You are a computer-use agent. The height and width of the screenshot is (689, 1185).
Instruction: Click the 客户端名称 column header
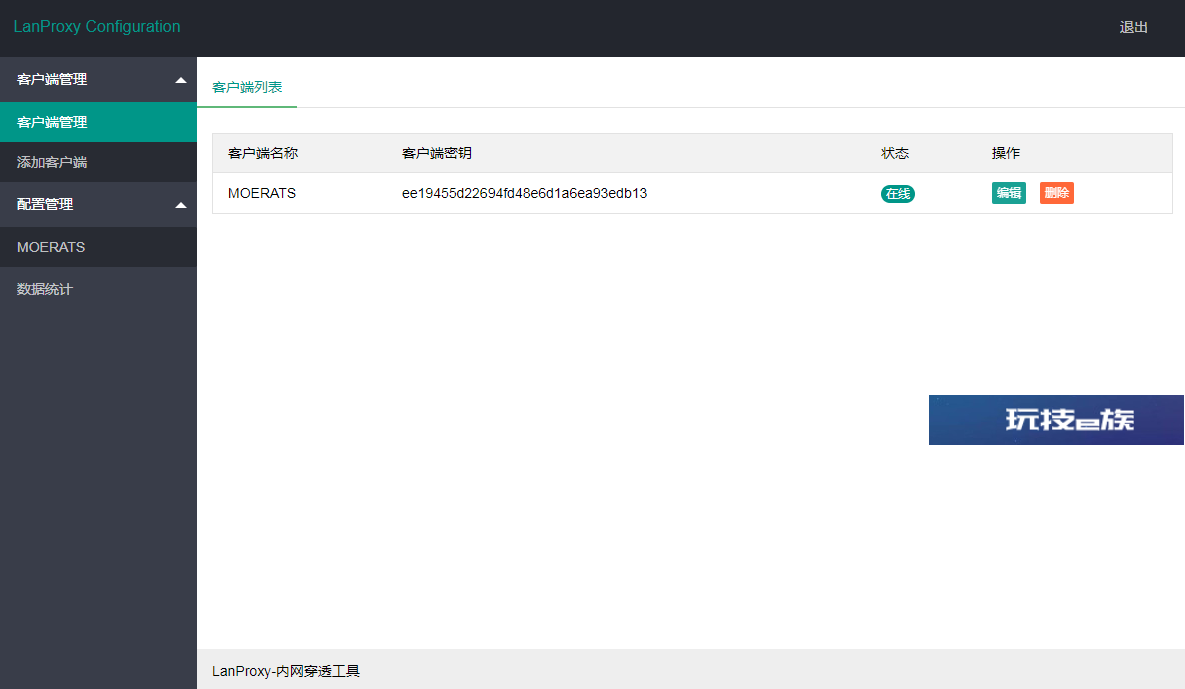tap(263, 153)
